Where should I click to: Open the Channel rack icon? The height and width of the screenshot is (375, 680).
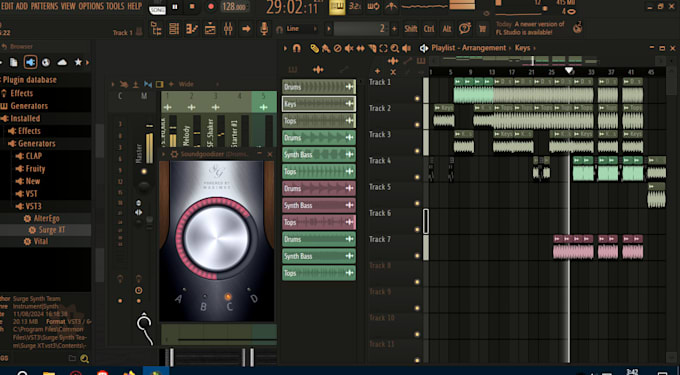[174, 29]
